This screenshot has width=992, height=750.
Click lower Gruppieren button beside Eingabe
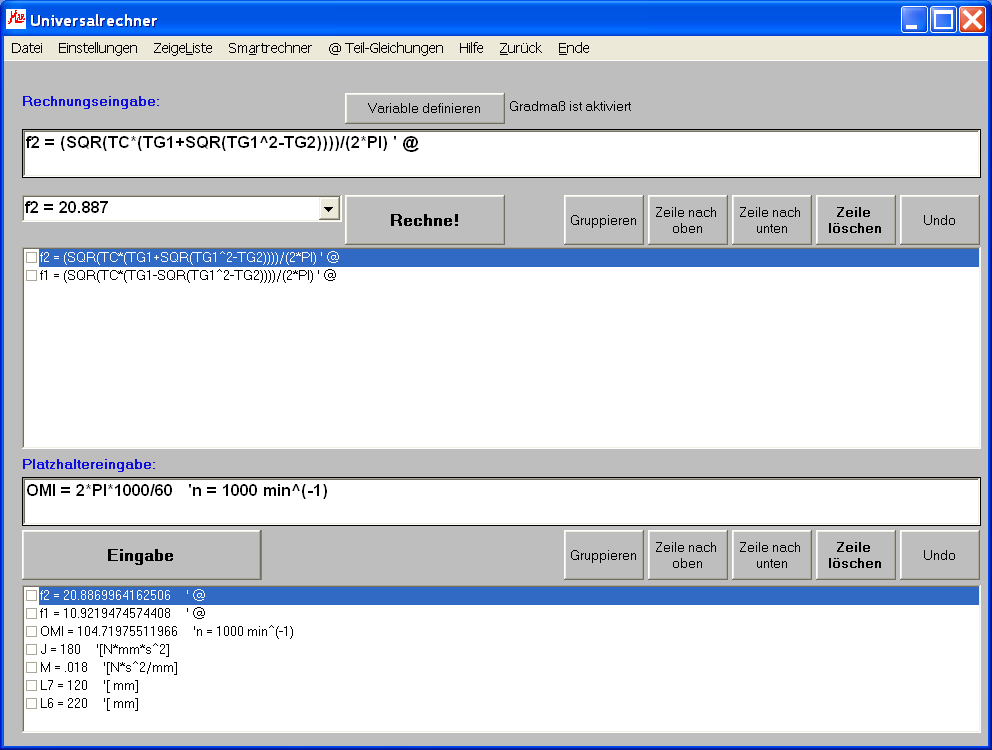tap(604, 555)
